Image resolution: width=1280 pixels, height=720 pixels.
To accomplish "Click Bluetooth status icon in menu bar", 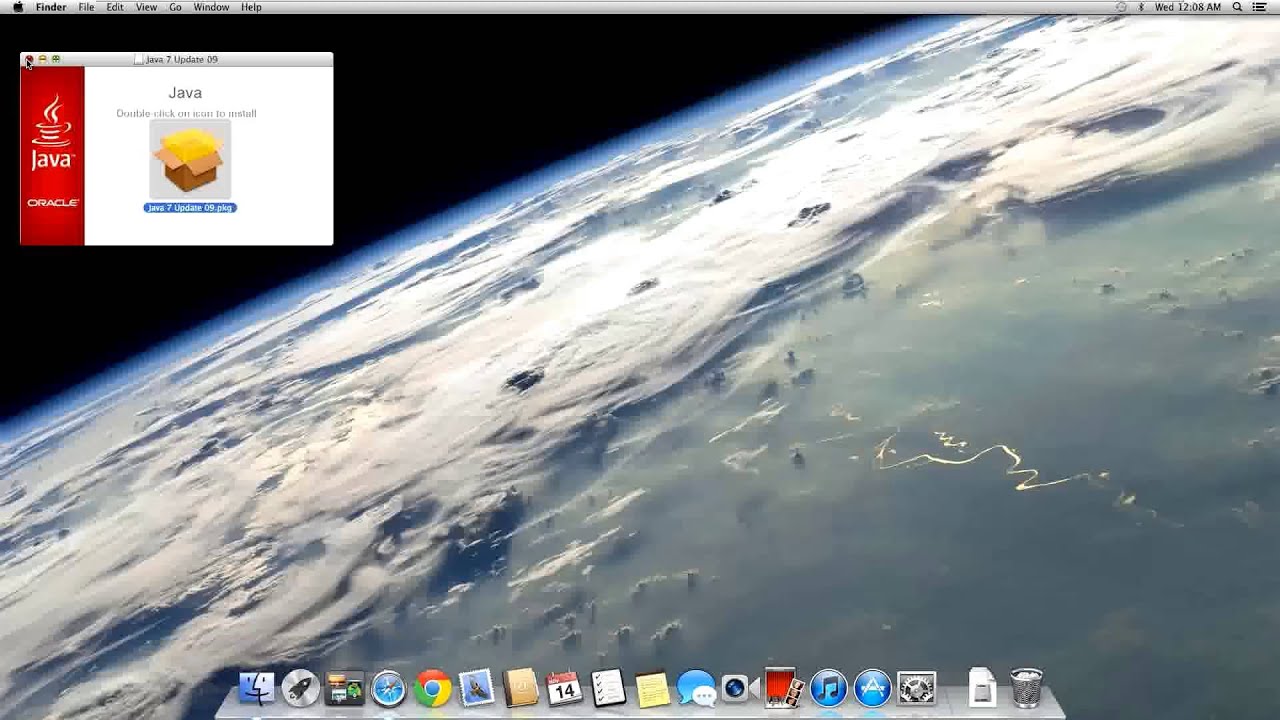I will point(1141,7).
